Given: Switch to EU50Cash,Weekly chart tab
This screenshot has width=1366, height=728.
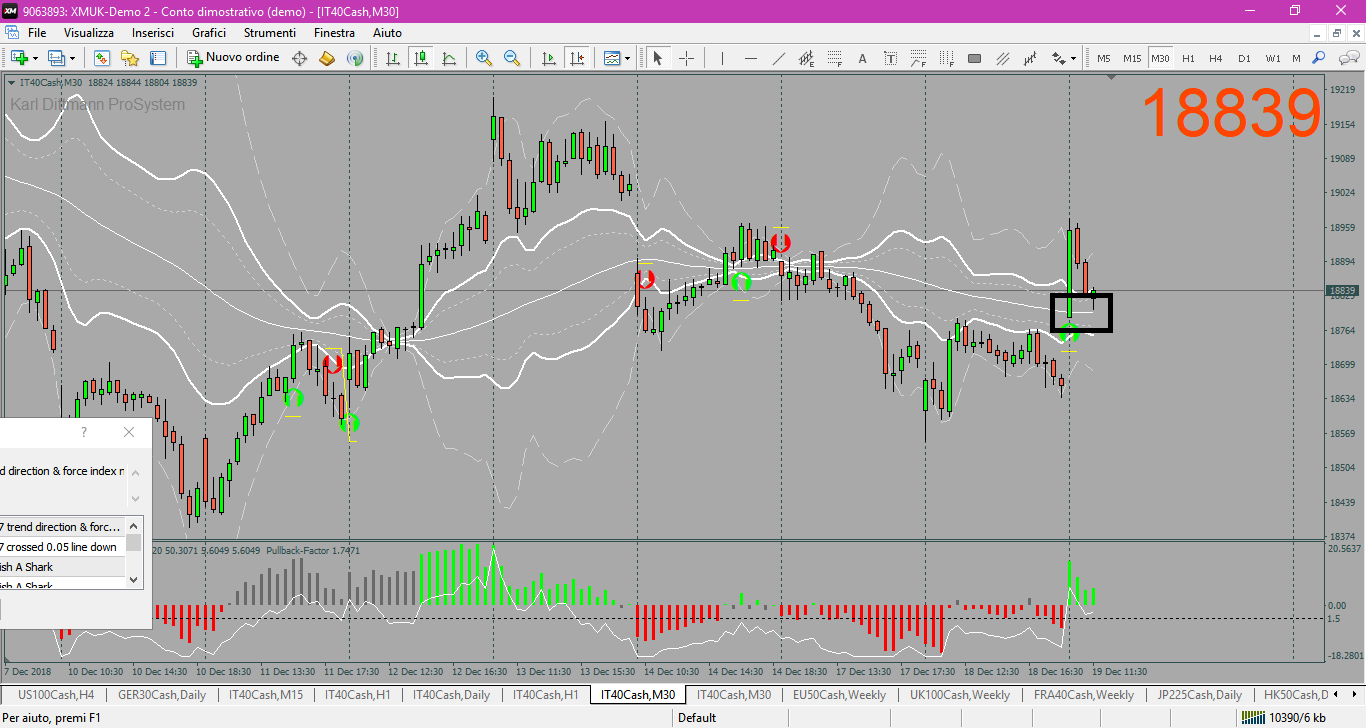Looking at the screenshot, I should tap(839, 695).
